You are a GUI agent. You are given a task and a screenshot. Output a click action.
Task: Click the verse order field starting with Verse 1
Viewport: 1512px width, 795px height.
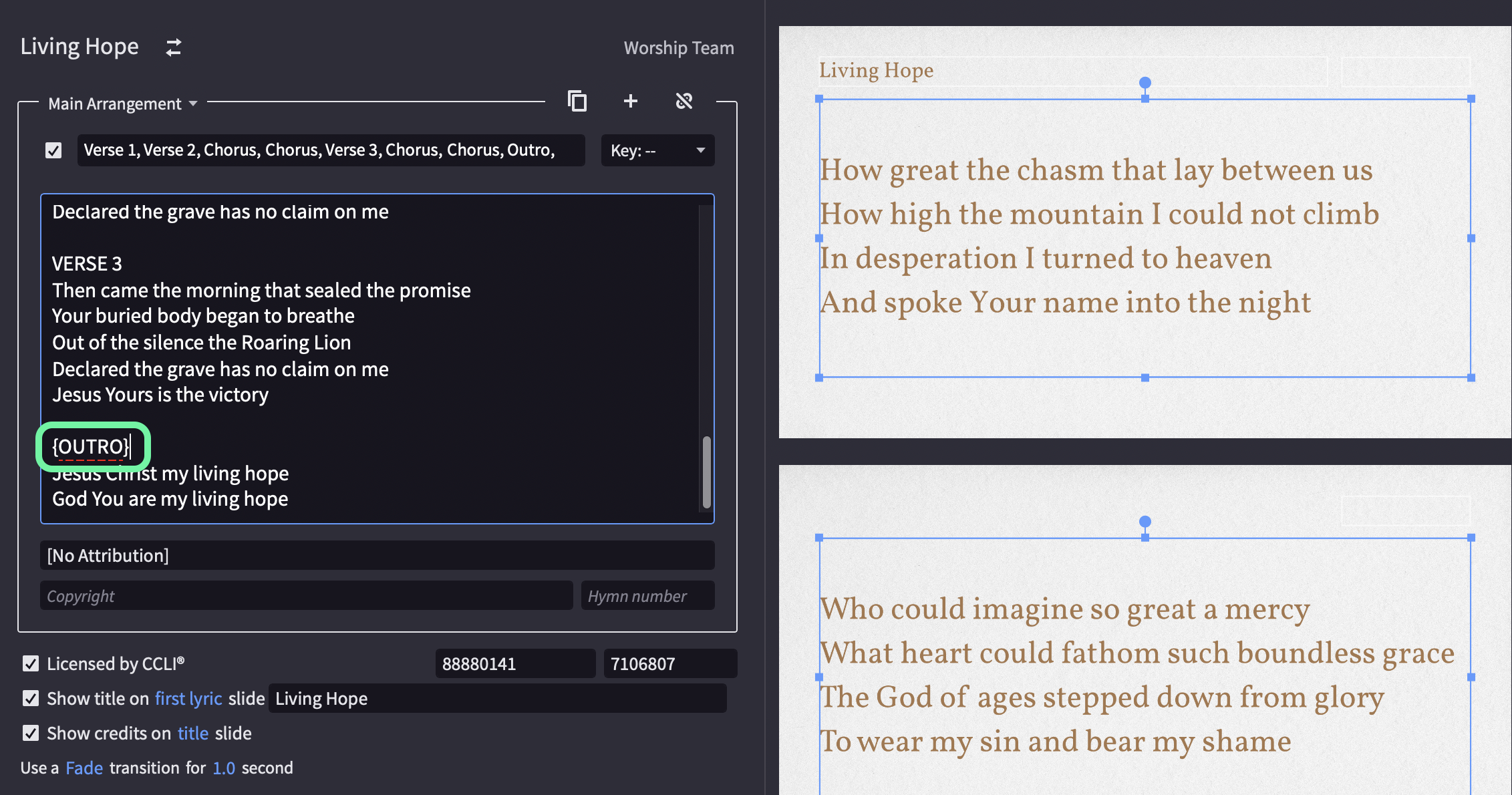(331, 150)
